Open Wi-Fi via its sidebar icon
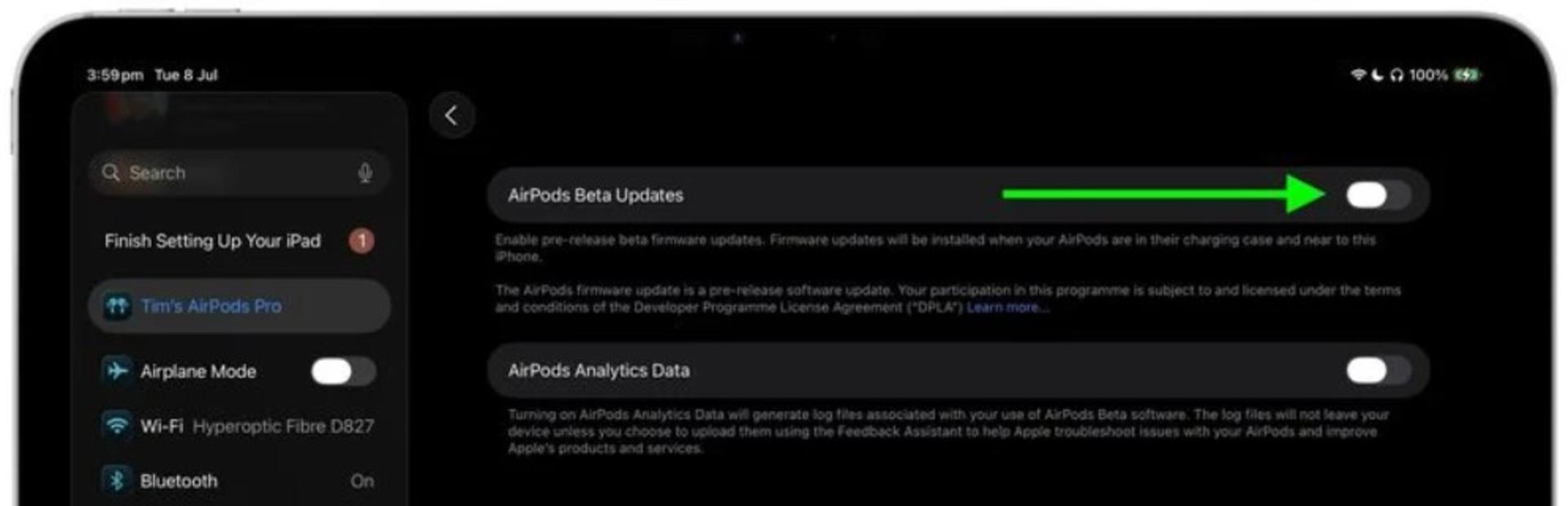This screenshot has width=1568, height=506. (117, 426)
